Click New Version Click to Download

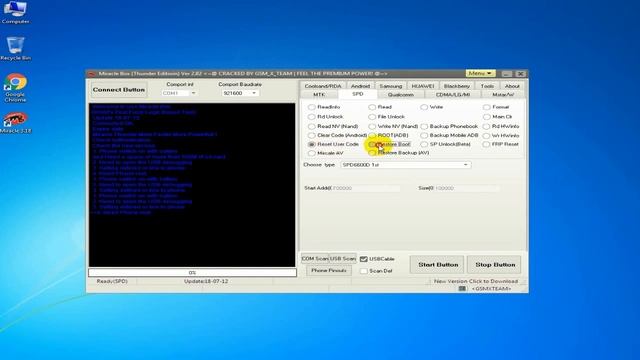pos(476,281)
